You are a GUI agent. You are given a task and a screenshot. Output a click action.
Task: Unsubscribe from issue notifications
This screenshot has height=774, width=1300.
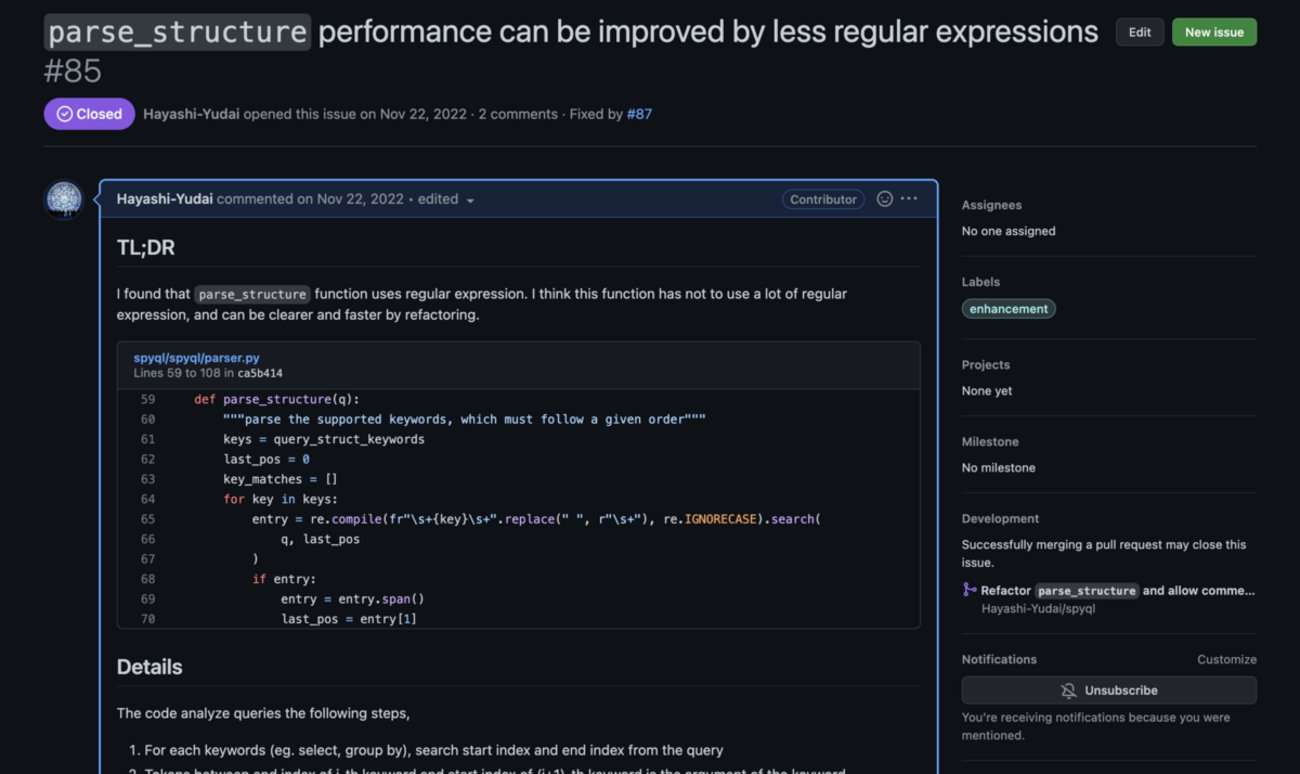[1109, 690]
